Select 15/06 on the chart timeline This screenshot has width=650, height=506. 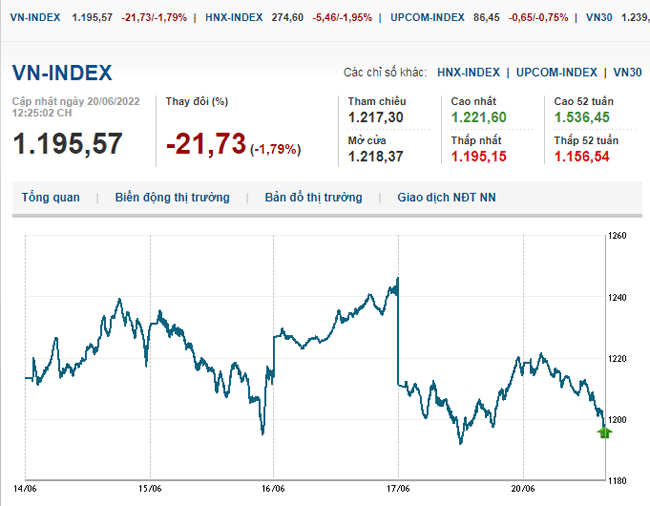pyautogui.click(x=149, y=489)
